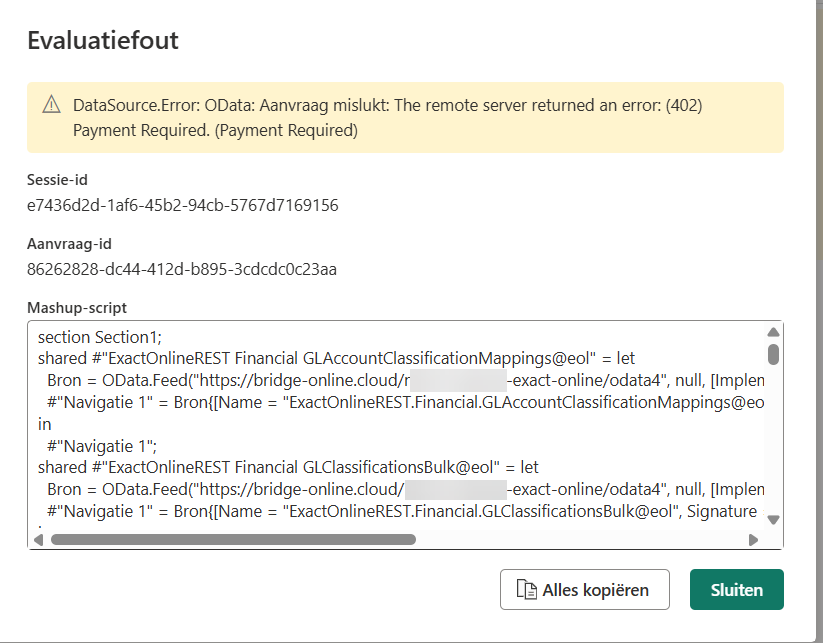Click empty horizontal scrollbar track right of thumb

[580, 540]
